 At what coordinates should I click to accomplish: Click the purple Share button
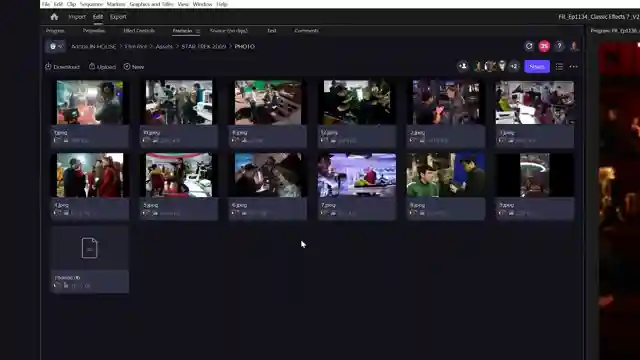[x=537, y=67]
